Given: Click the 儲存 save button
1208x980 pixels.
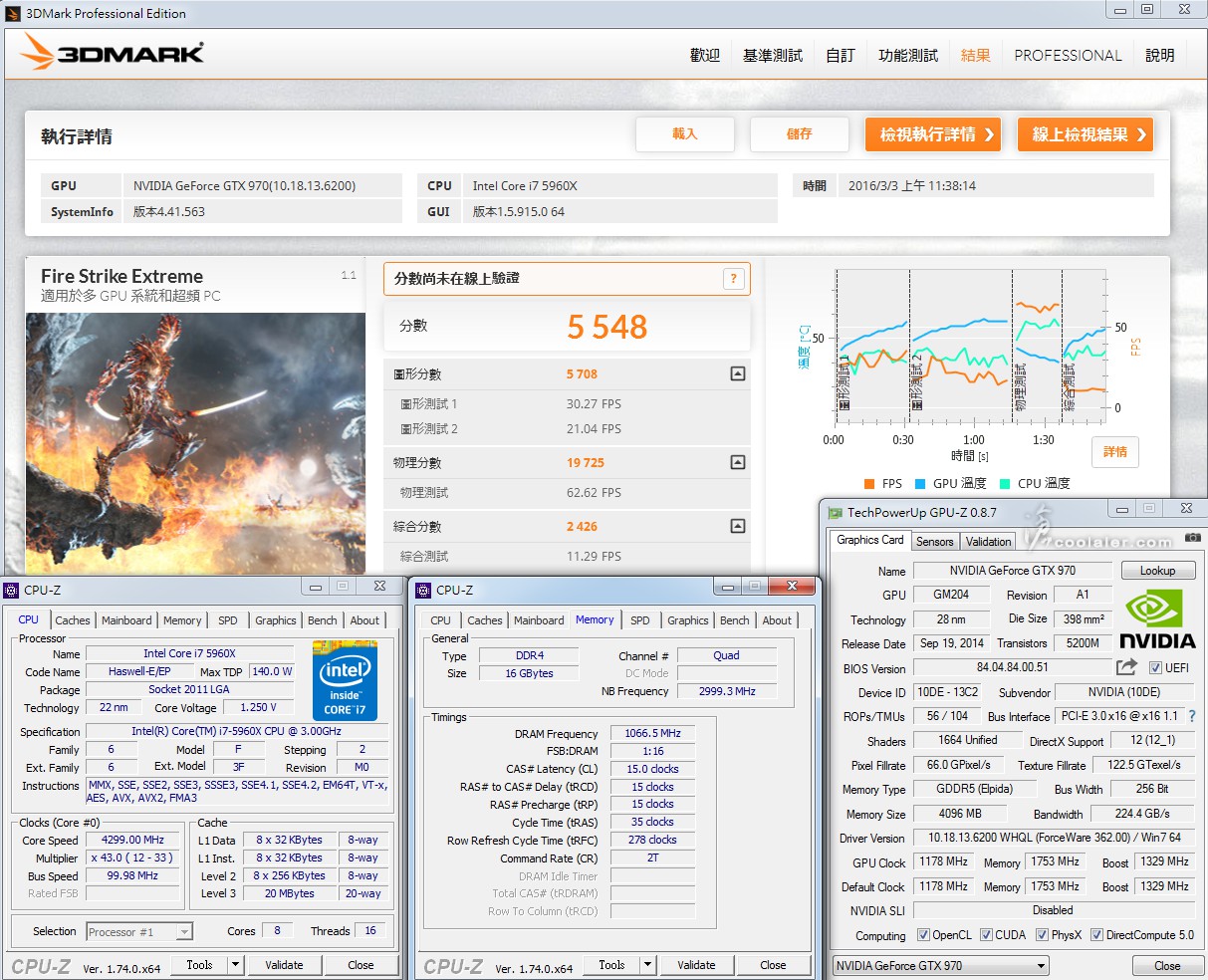Looking at the screenshot, I should [800, 134].
